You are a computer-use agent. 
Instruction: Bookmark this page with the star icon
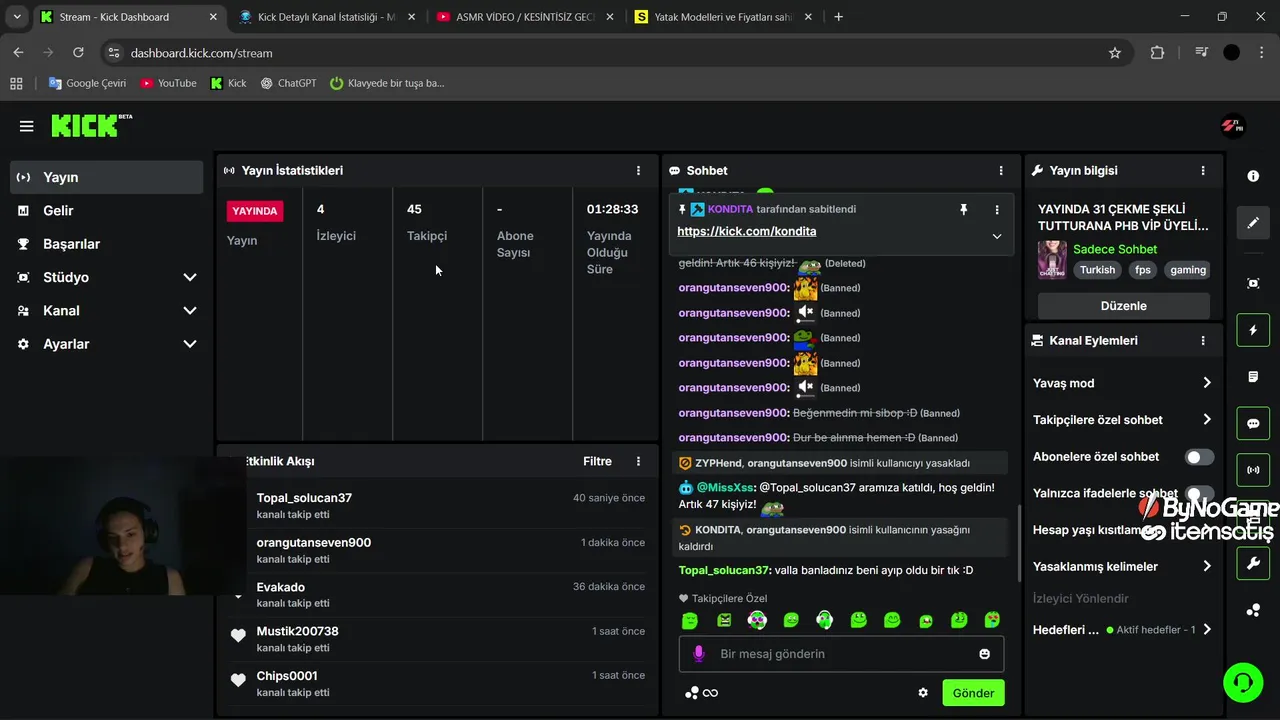[1115, 53]
